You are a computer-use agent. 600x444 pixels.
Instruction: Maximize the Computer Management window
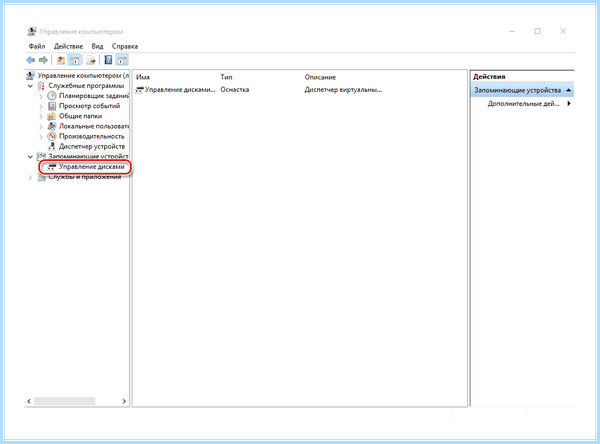tap(537, 31)
